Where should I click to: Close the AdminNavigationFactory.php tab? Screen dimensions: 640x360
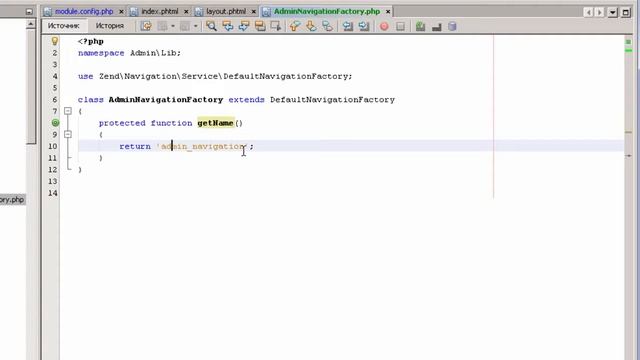point(388,12)
